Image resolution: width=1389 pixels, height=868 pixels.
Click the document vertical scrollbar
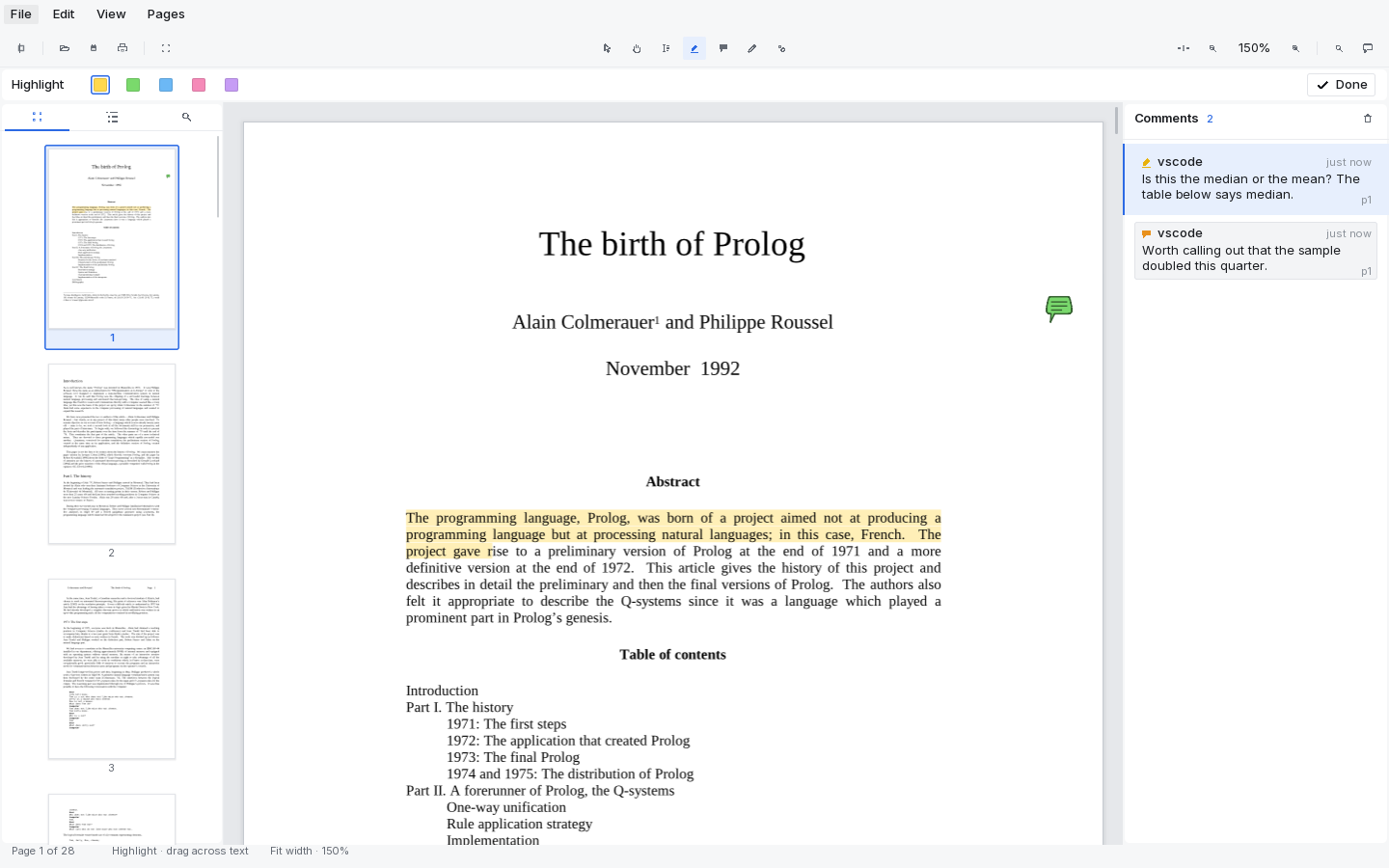click(x=1116, y=122)
